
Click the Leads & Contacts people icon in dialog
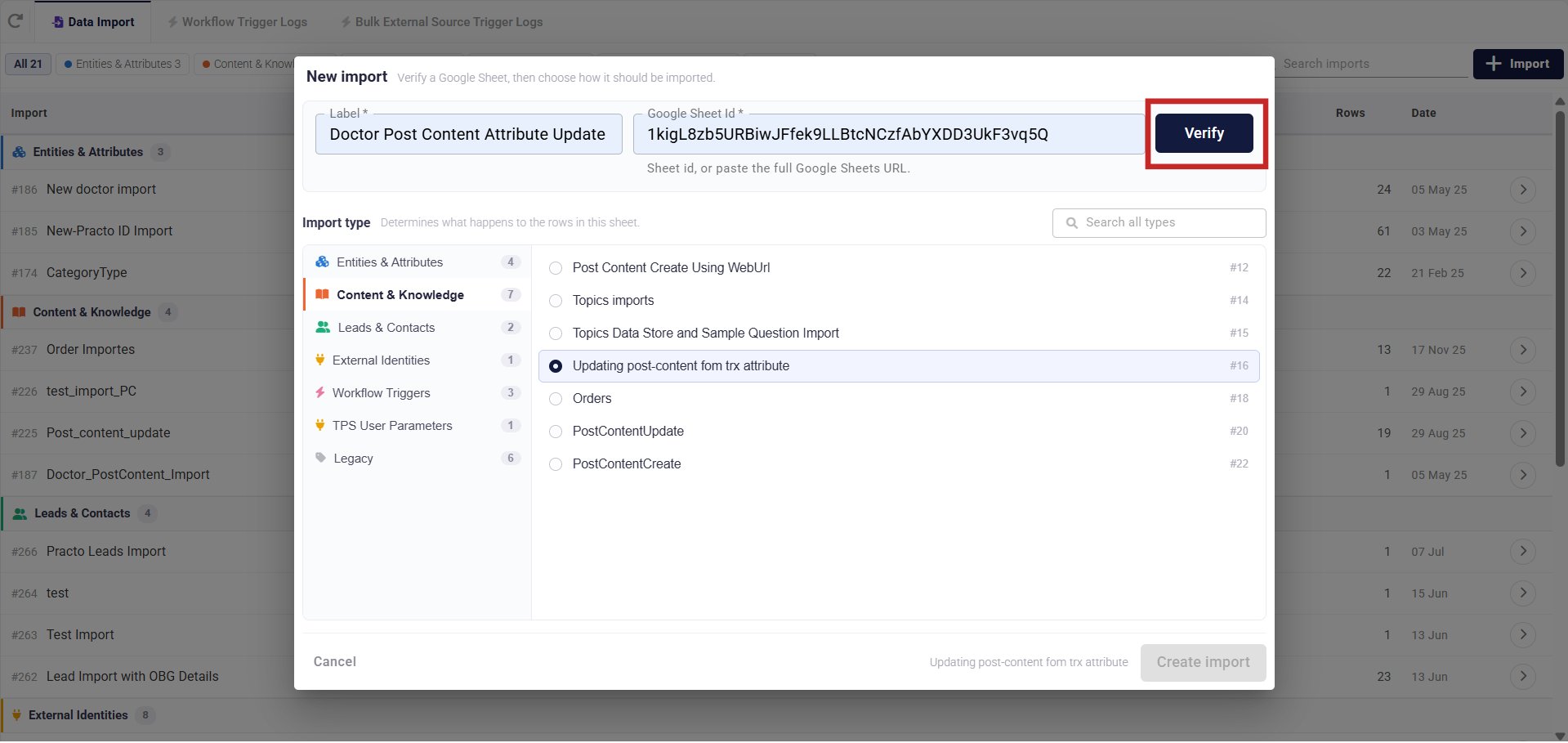coord(323,327)
